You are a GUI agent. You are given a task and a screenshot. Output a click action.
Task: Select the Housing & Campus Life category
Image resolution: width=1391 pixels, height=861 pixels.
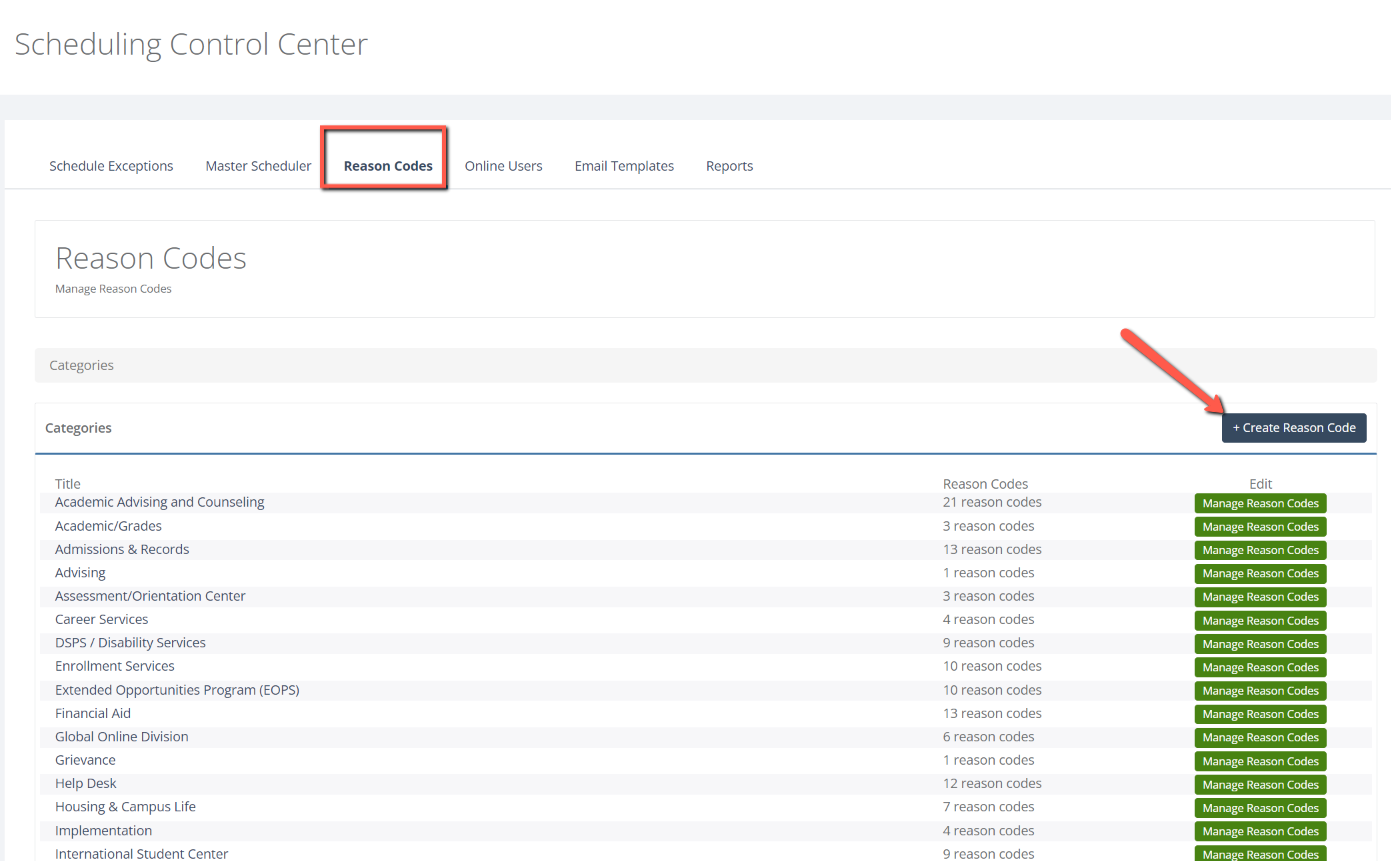pyautogui.click(x=125, y=806)
